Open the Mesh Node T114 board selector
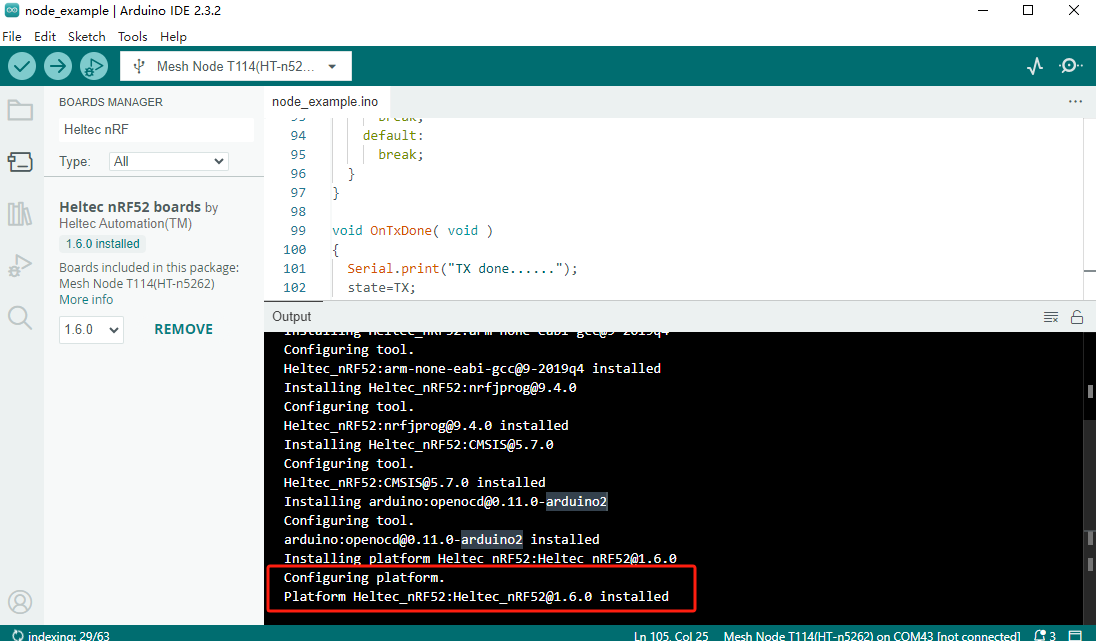1096x641 pixels. (x=236, y=67)
